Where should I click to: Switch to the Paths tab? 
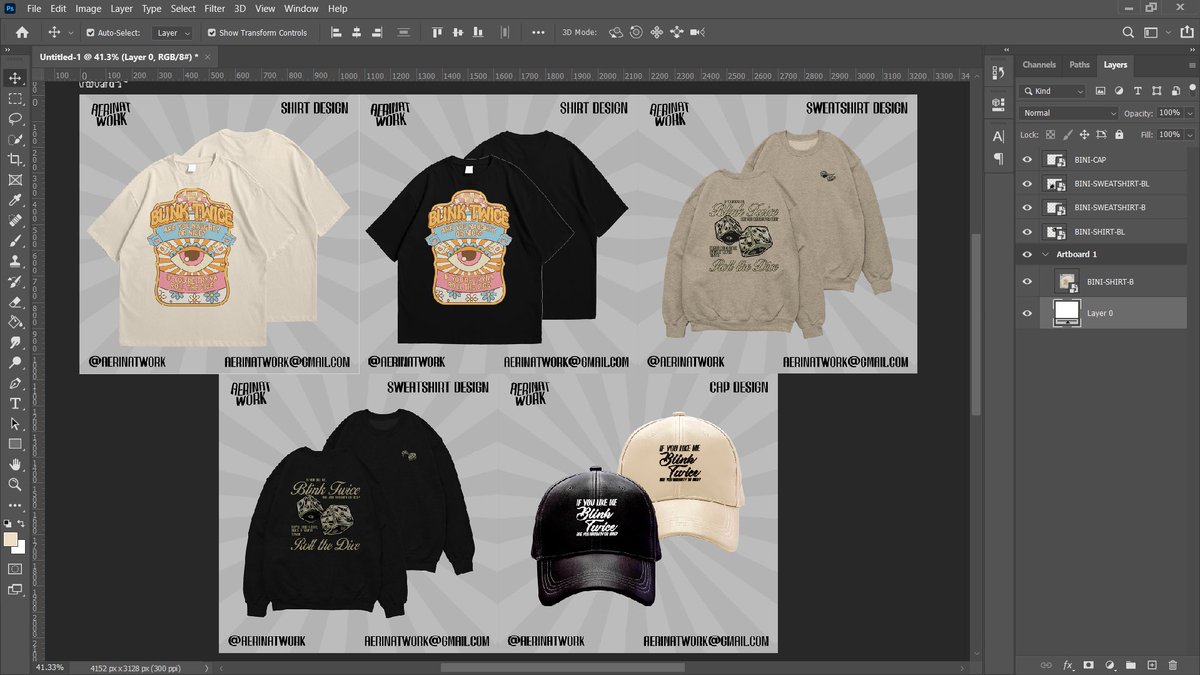click(x=1080, y=65)
